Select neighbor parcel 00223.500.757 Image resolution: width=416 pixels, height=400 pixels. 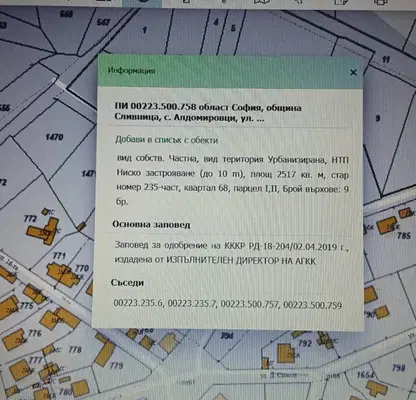pyautogui.click(x=250, y=304)
